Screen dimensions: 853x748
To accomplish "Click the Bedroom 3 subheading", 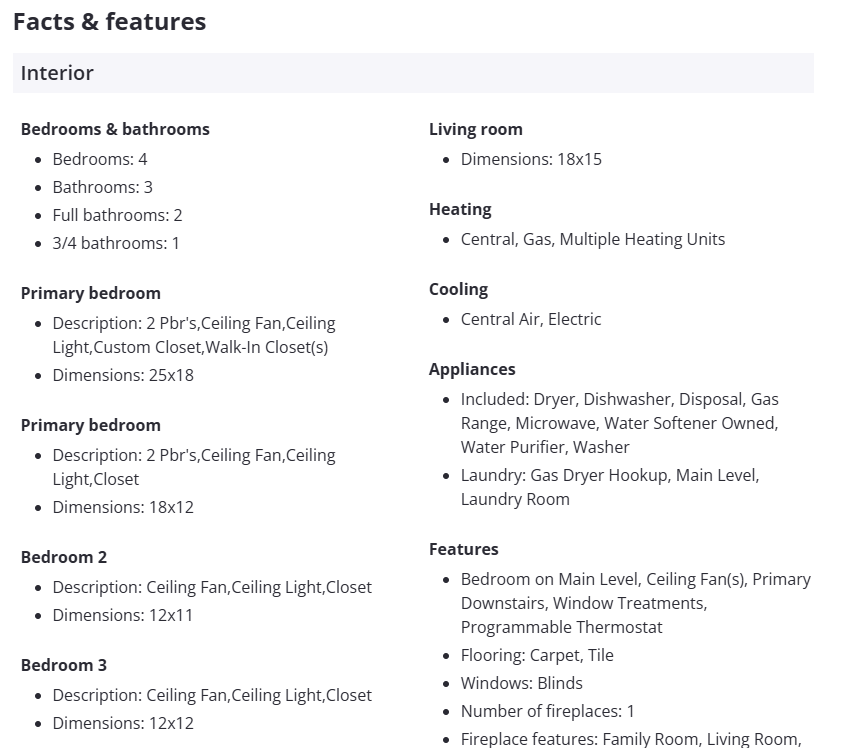I will coord(64,665).
